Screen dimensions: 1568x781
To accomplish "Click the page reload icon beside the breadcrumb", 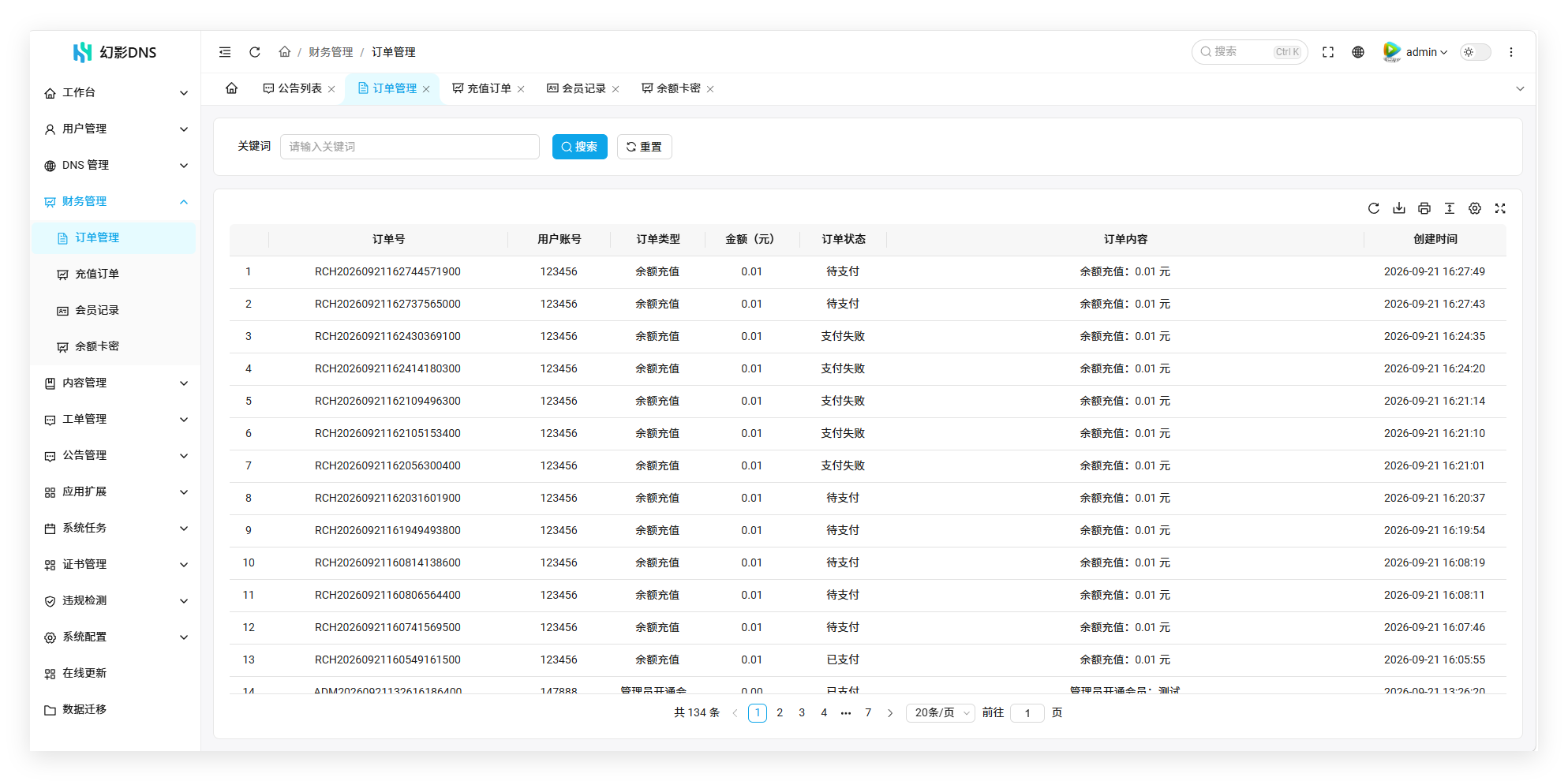I will click(255, 52).
